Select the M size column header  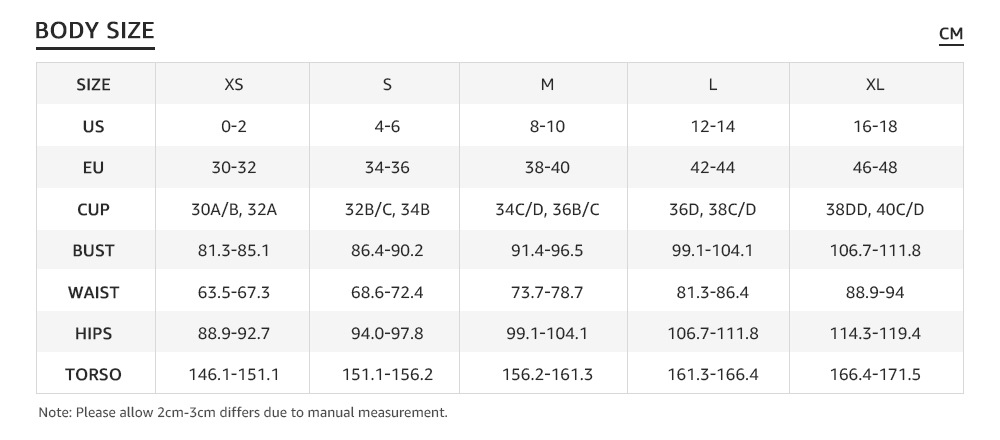tap(547, 85)
